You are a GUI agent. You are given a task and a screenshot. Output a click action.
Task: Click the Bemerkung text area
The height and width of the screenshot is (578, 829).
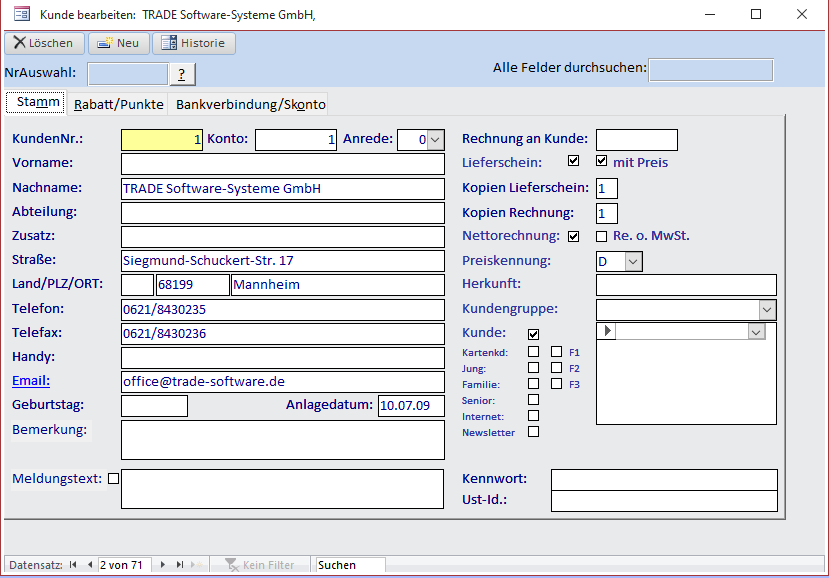tap(283, 440)
